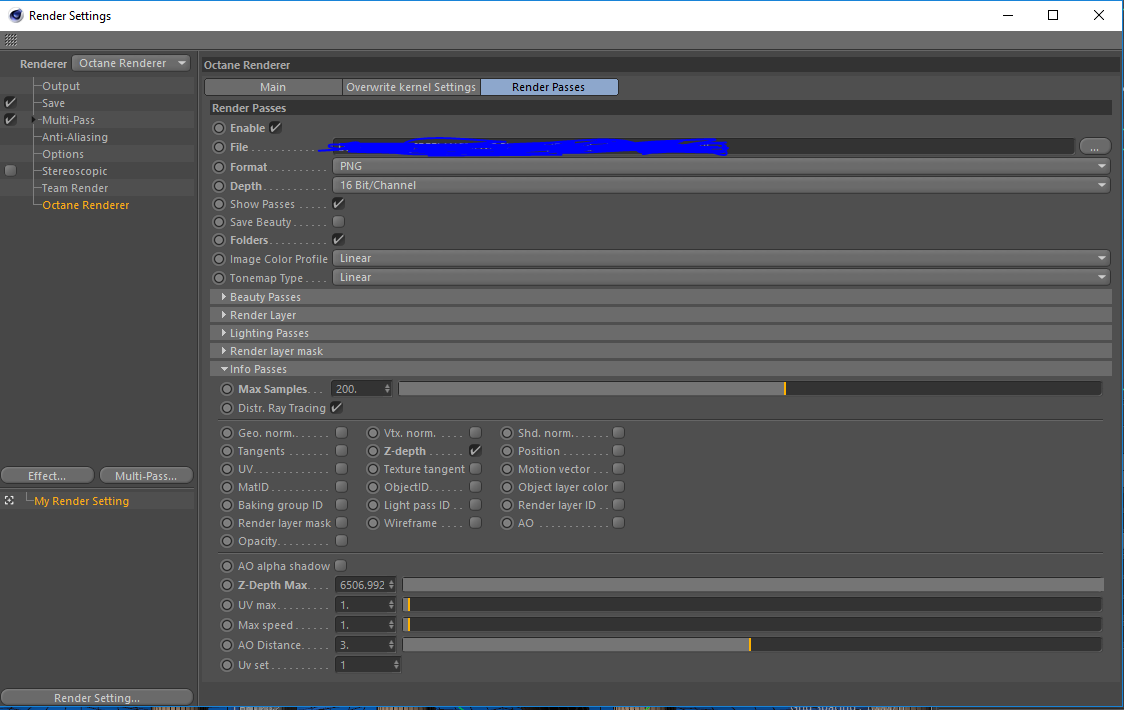Screen dimensions: 1124x710
Task: Enable the Stereoscopic checkbox in left list
Action: pos(10,171)
